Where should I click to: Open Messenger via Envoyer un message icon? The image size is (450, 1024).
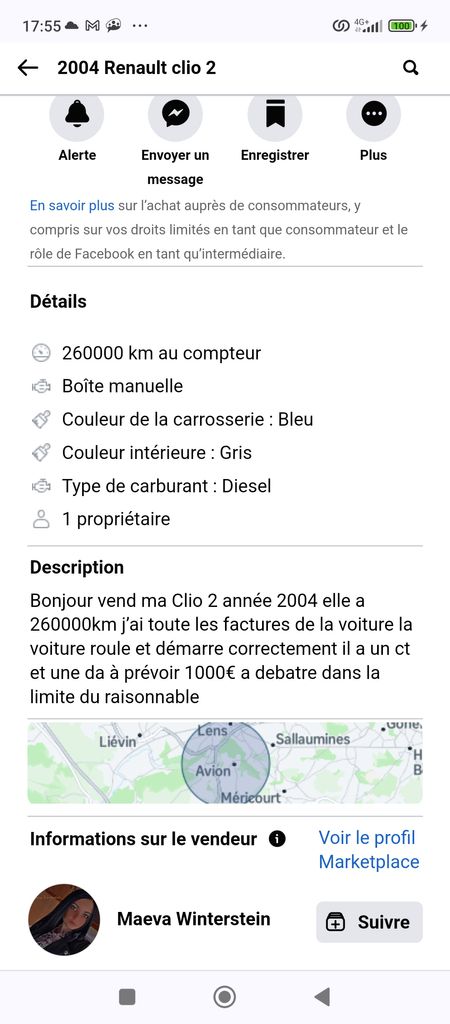175,114
